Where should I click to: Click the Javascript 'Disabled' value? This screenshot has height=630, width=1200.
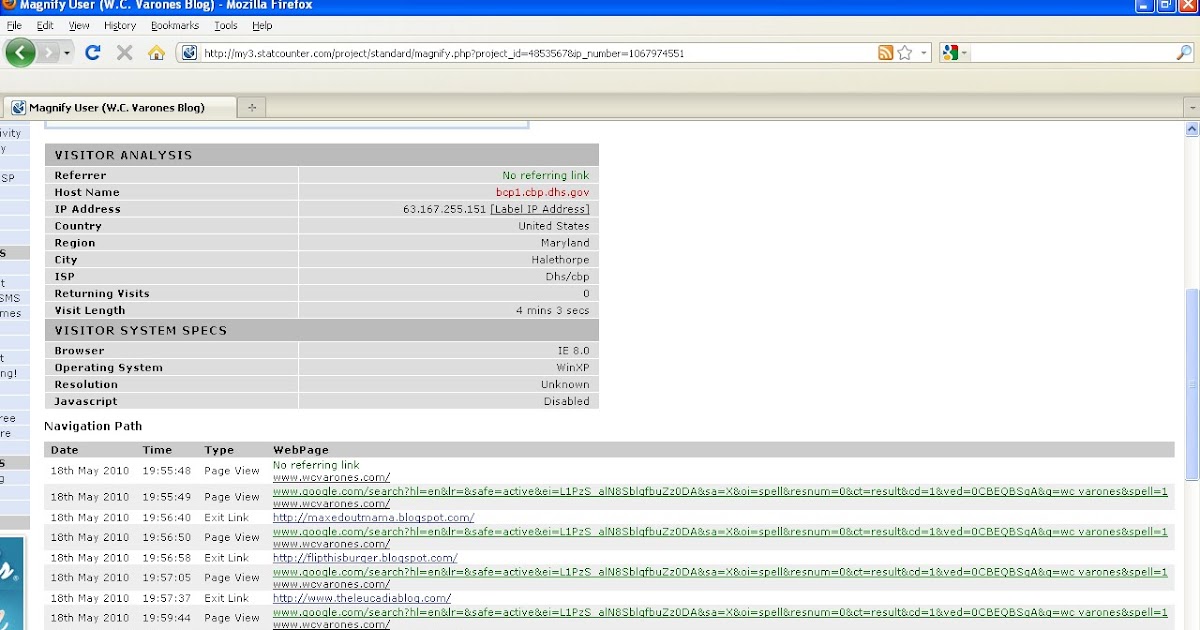coord(565,401)
